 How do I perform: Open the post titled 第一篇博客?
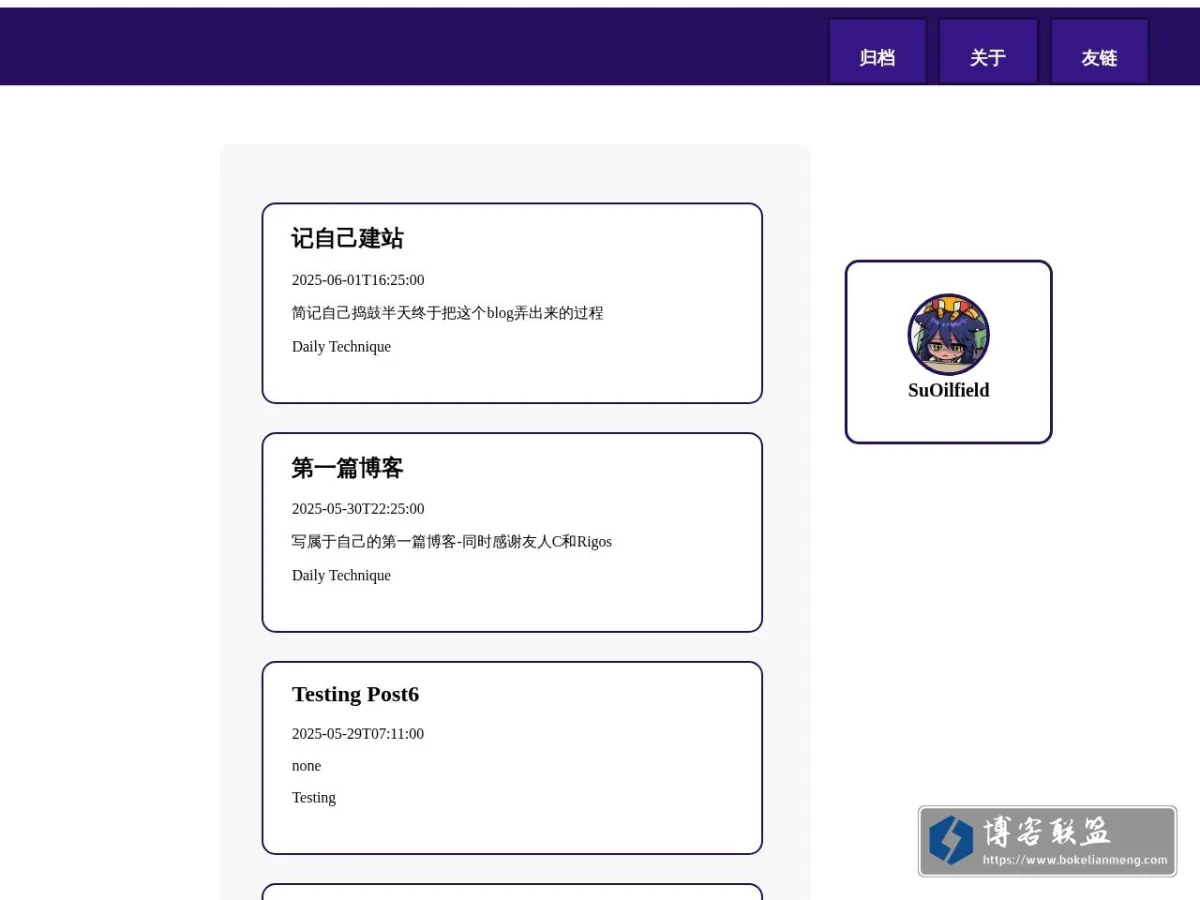point(348,467)
